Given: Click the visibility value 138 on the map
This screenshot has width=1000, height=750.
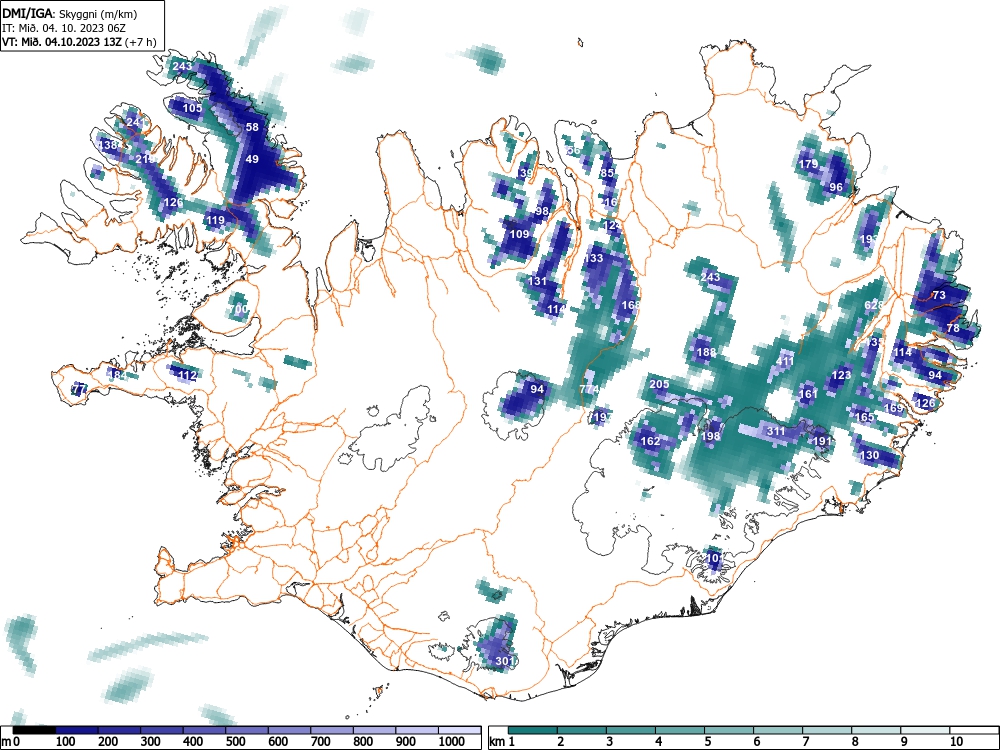Looking at the screenshot, I should 108,145.
